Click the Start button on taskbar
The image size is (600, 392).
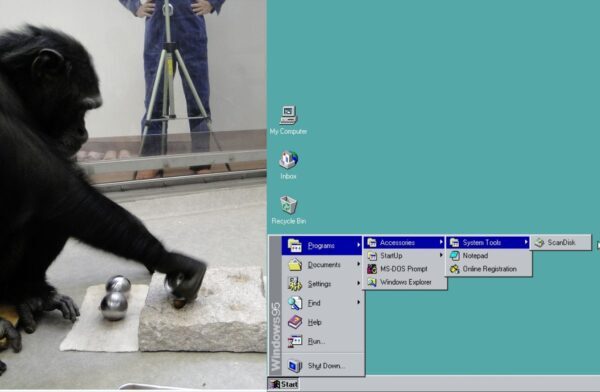point(284,384)
